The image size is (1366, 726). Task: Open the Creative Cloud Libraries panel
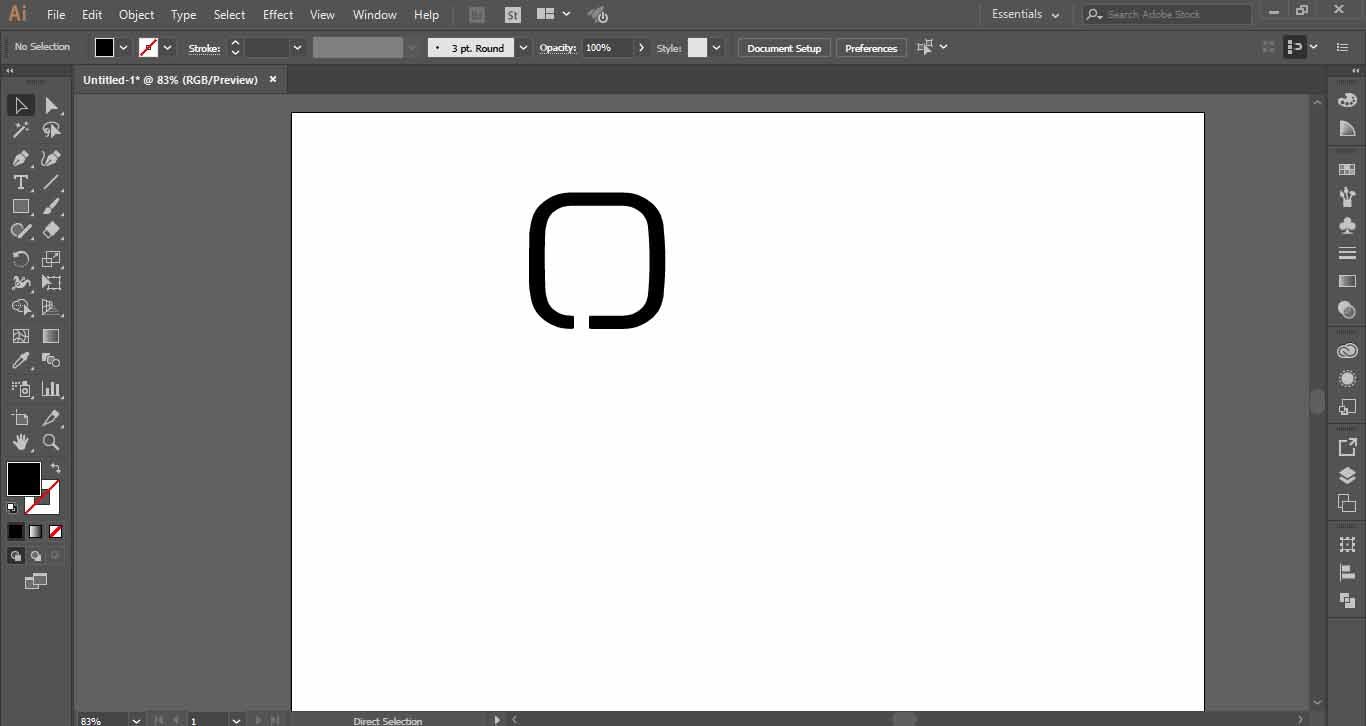pos(1347,351)
